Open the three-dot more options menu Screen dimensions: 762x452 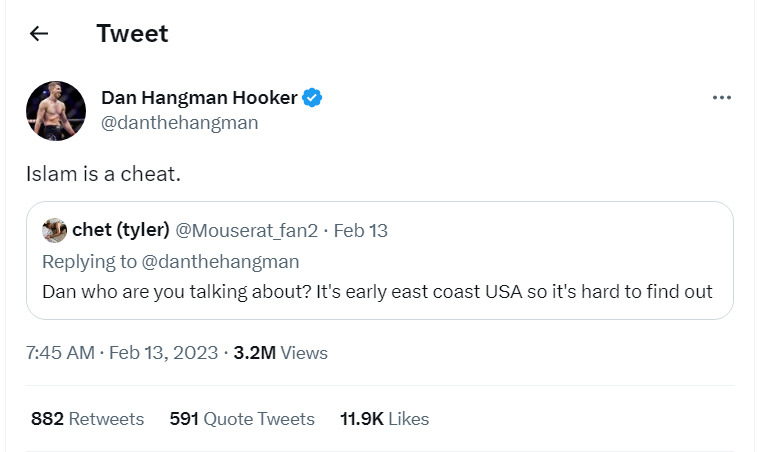722,98
